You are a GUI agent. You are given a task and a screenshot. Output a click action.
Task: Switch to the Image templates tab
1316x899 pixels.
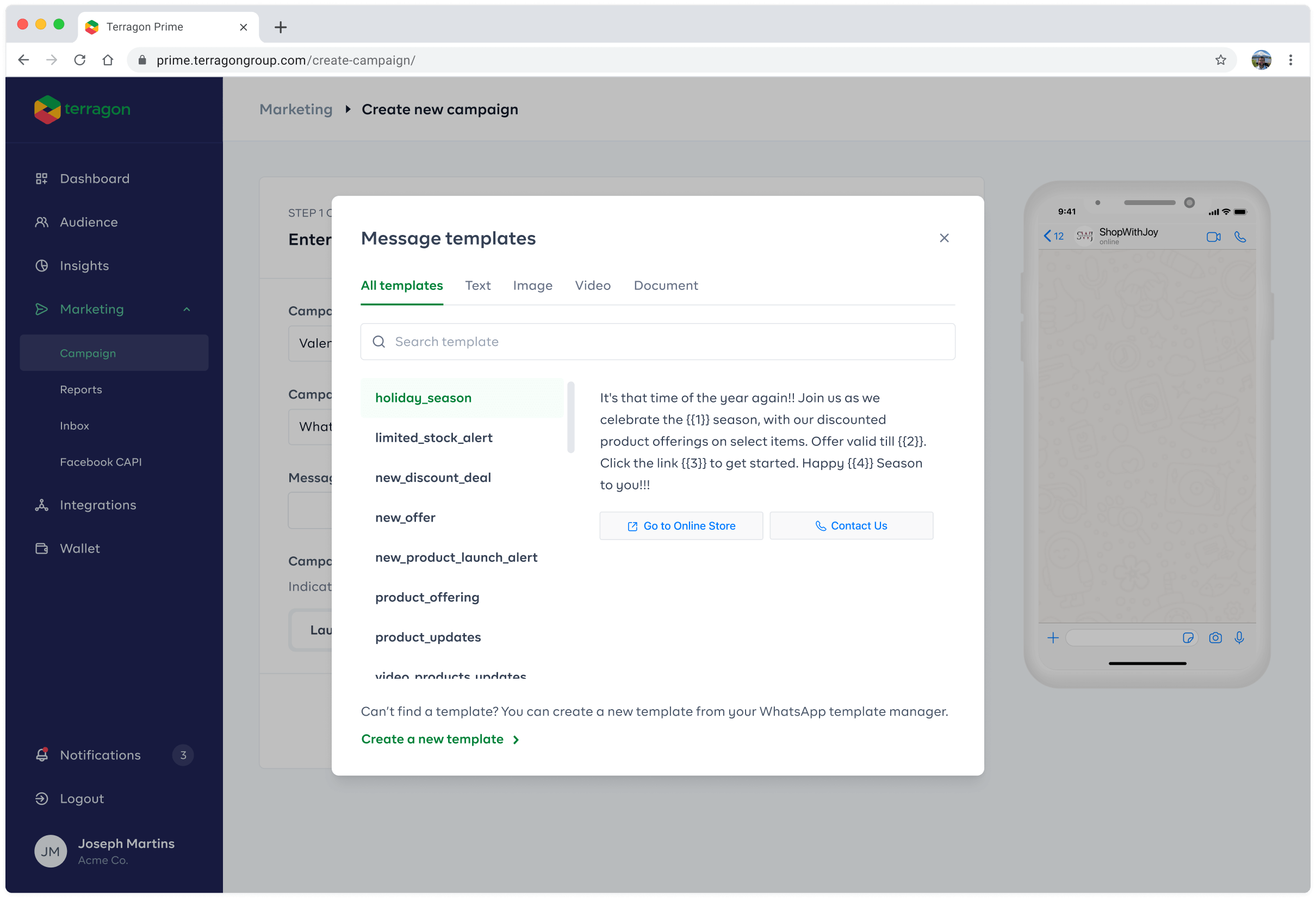click(533, 286)
